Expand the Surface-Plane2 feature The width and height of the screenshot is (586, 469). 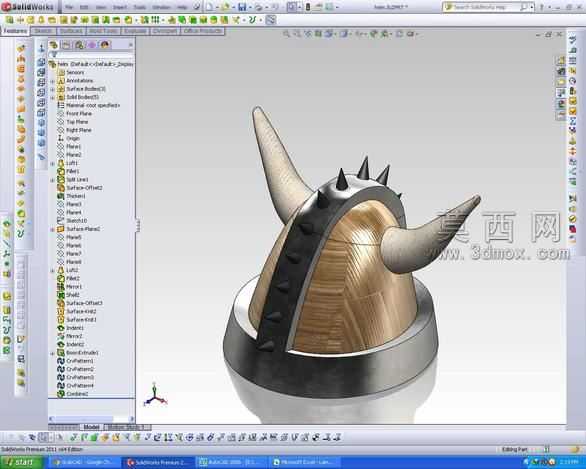[x=53, y=229]
